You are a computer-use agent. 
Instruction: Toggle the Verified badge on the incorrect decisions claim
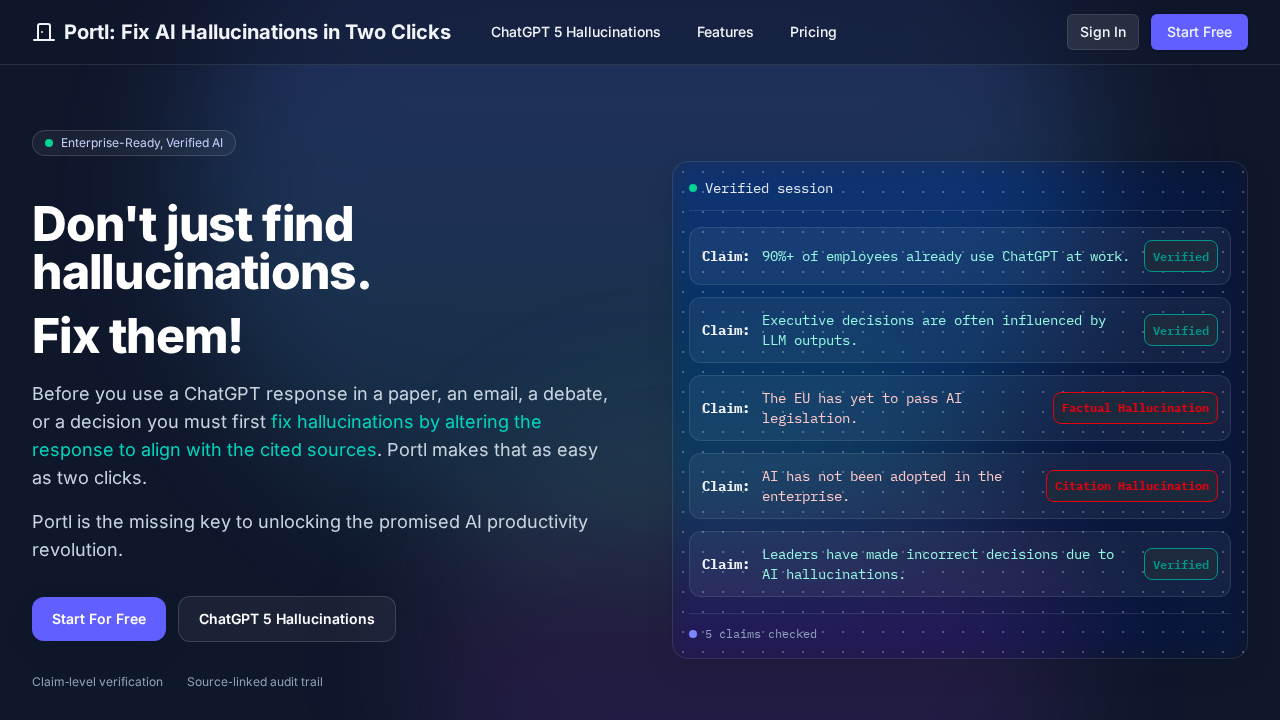pyautogui.click(x=1181, y=564)
